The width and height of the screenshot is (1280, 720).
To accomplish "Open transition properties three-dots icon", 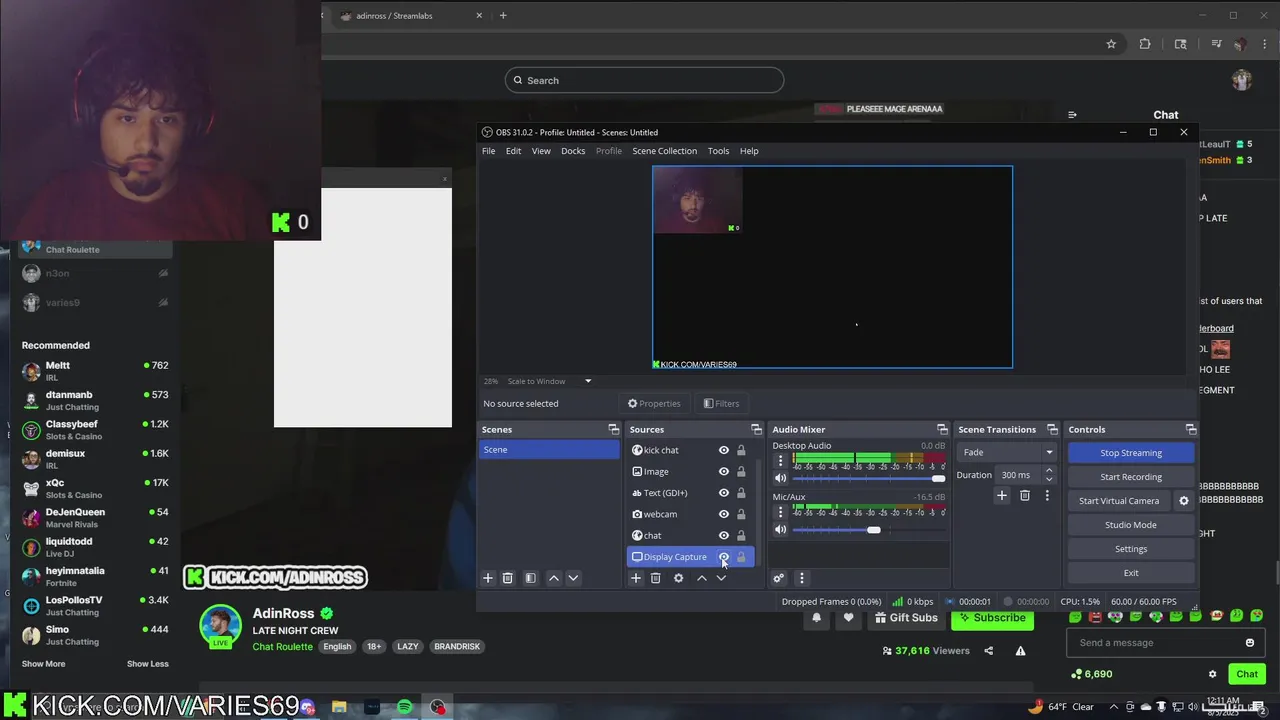I will point(1047,495).
